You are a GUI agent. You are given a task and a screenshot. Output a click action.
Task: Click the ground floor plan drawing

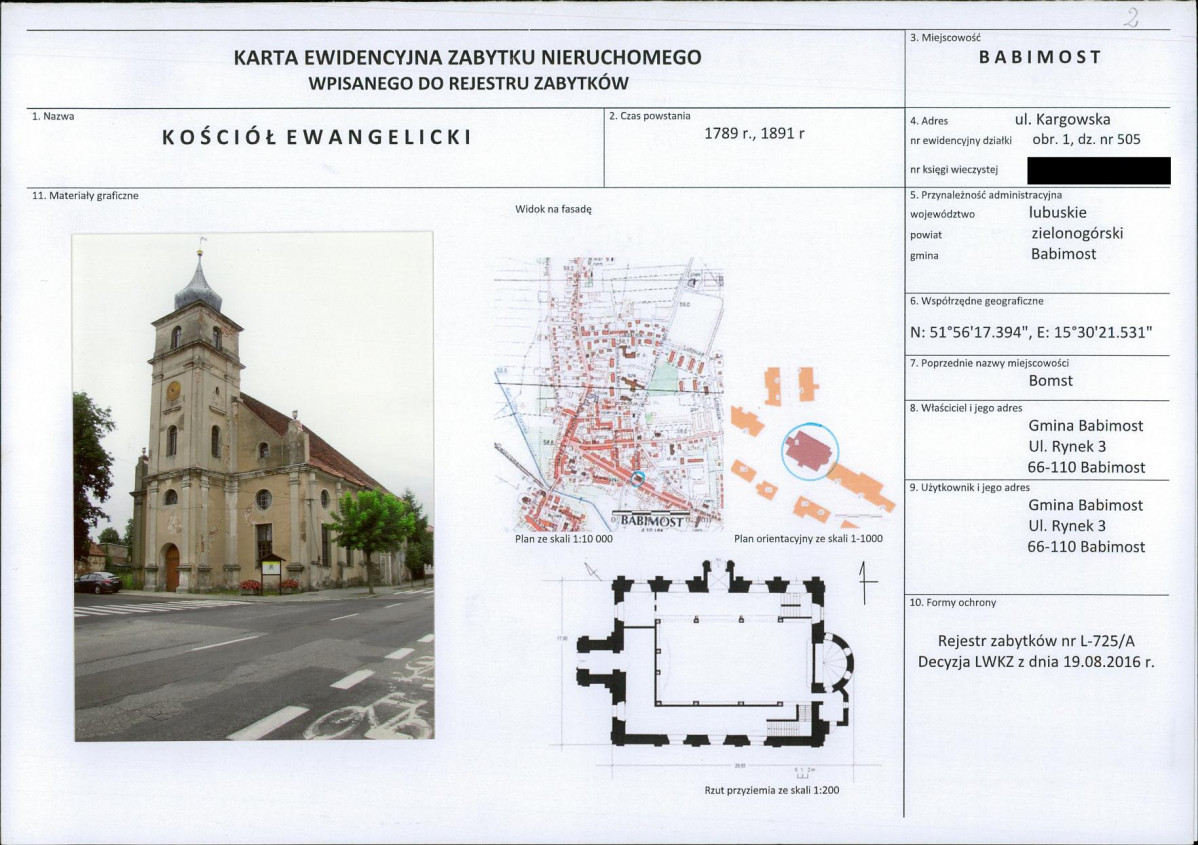coord(714,653)
